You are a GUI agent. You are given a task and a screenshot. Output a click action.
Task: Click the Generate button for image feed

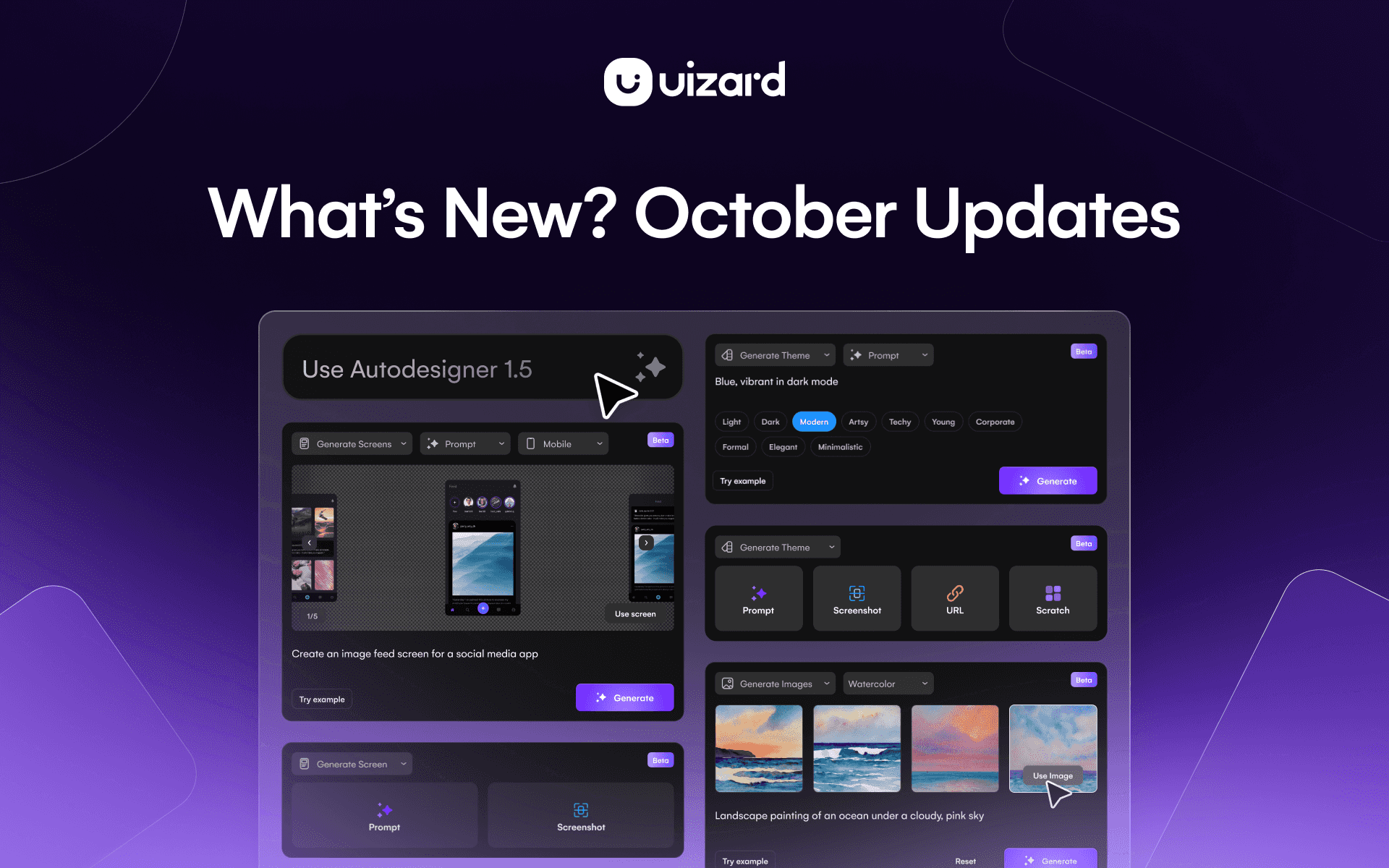[x=625, y=697]
